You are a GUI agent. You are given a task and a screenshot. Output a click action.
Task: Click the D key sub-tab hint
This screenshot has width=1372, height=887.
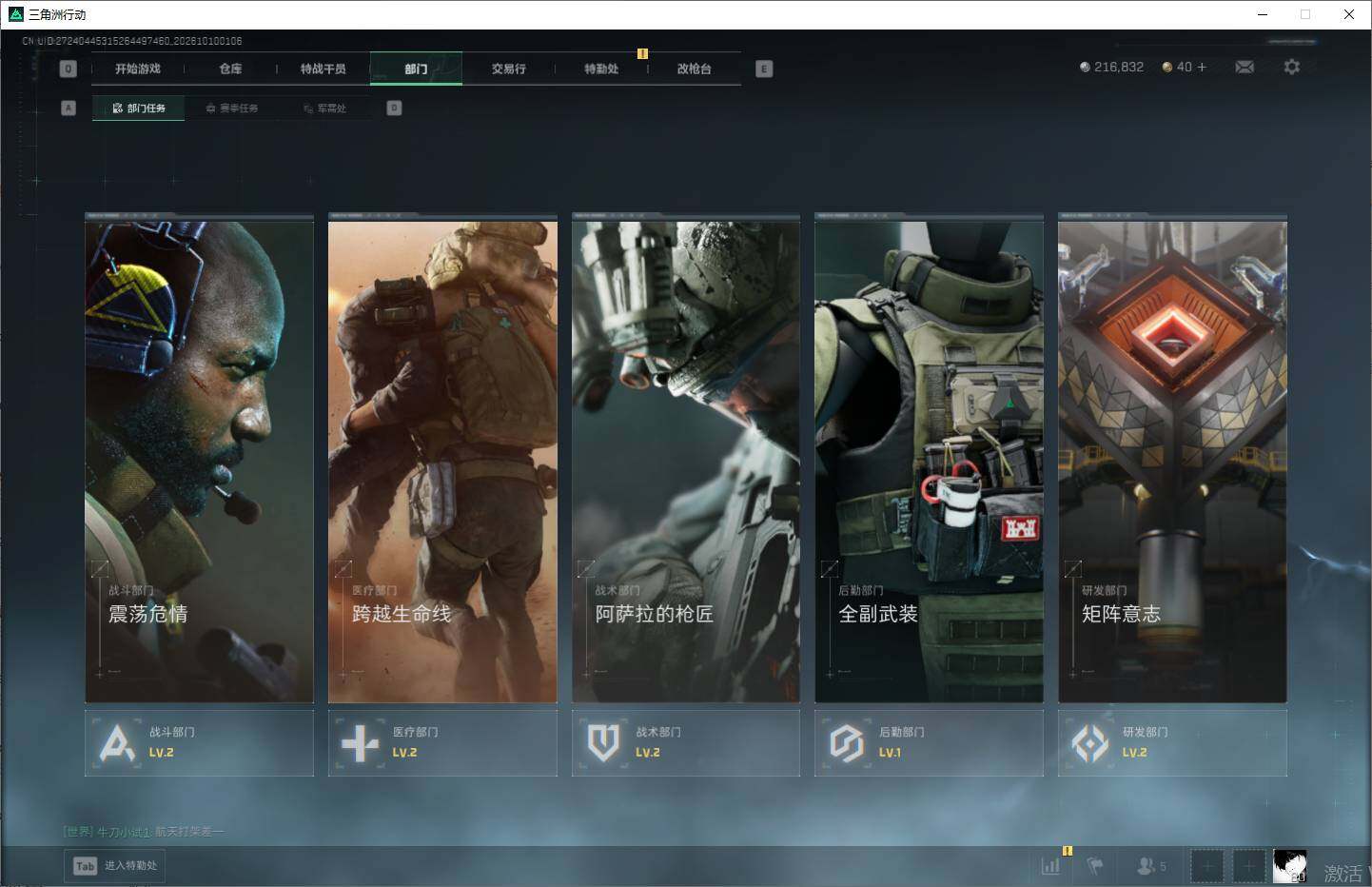[394, 108]
